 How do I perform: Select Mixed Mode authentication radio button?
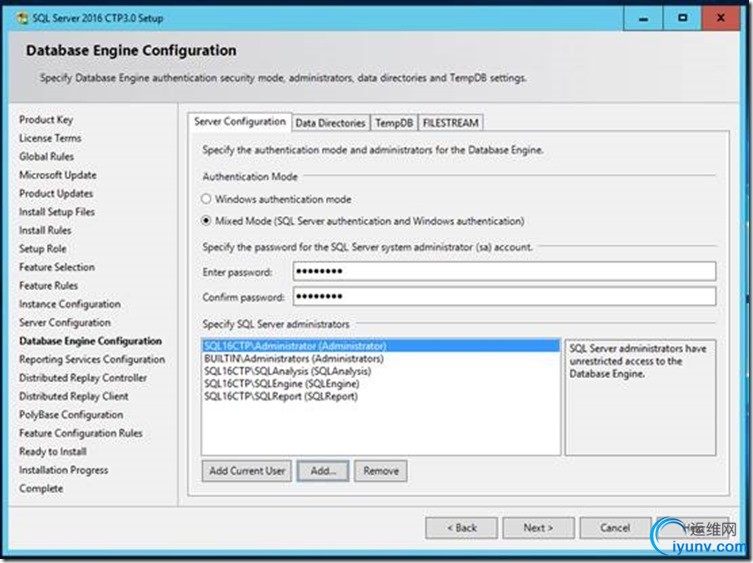point(206,220)
